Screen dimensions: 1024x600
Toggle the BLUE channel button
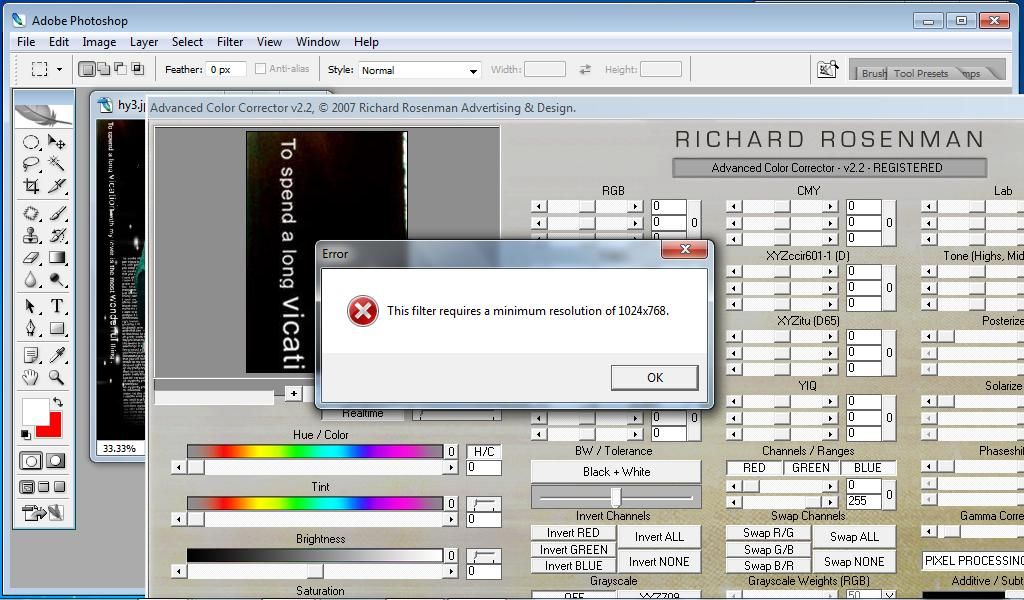click(867, 468)
